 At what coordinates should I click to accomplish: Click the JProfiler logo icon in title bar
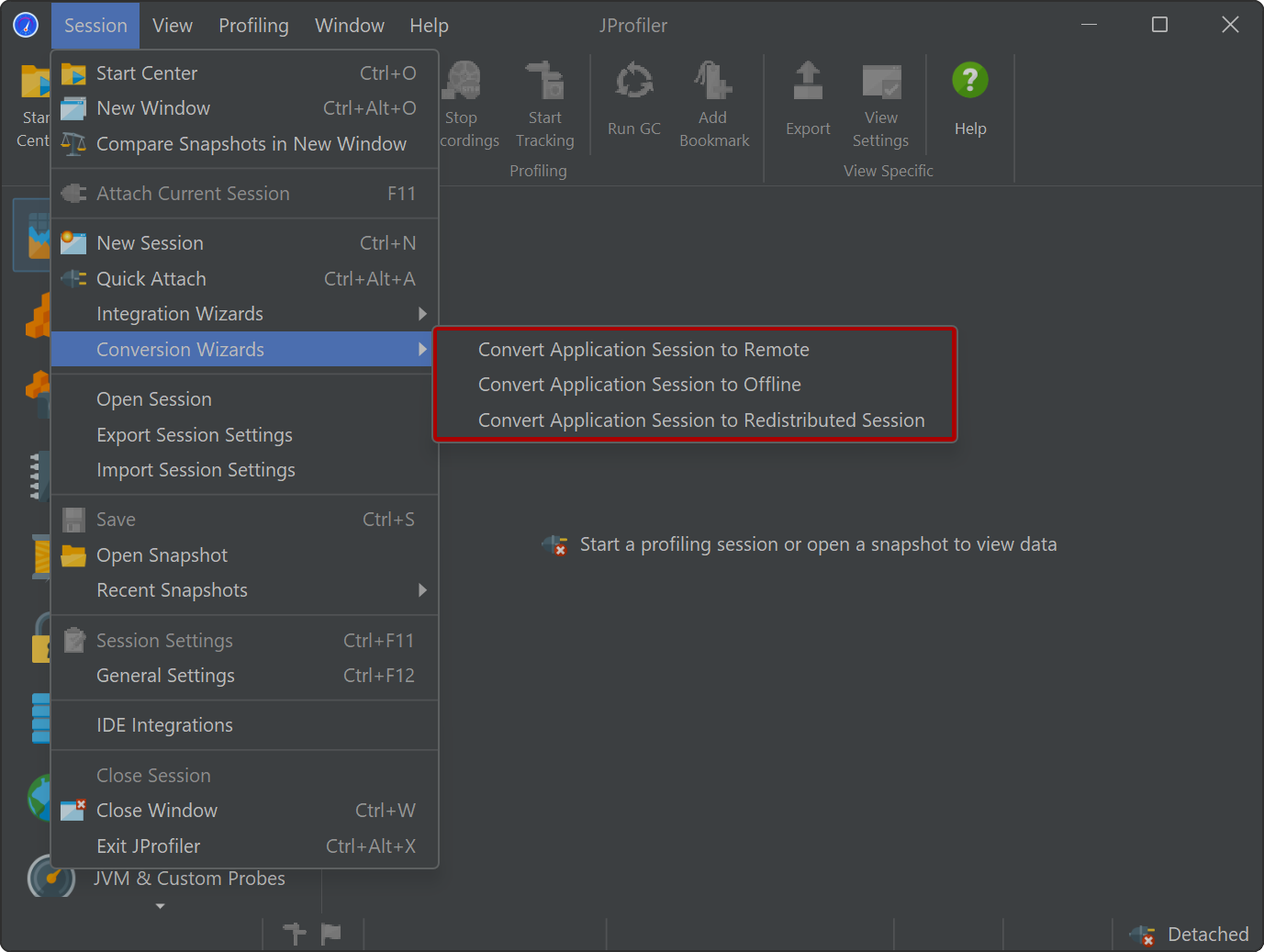coord(26,25)
